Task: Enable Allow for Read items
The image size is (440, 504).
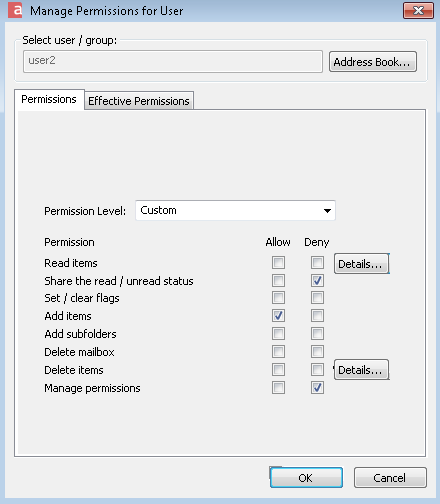Action: tap(278, 263)
